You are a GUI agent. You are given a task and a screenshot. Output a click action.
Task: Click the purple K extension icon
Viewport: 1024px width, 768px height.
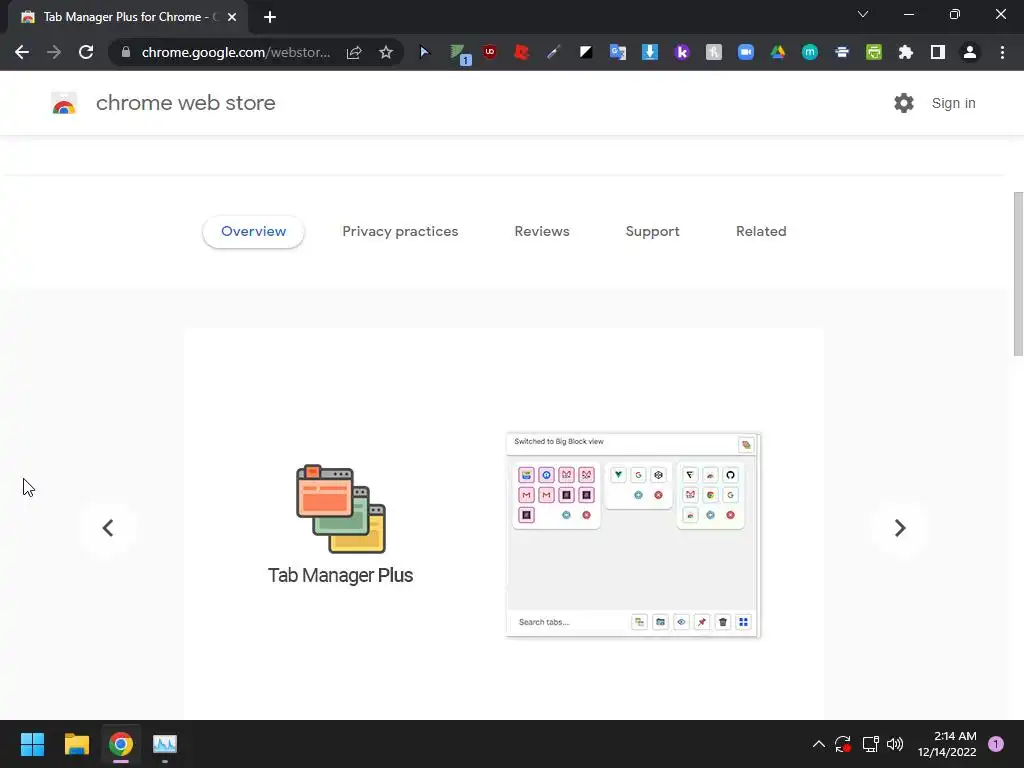click(682, 52)
